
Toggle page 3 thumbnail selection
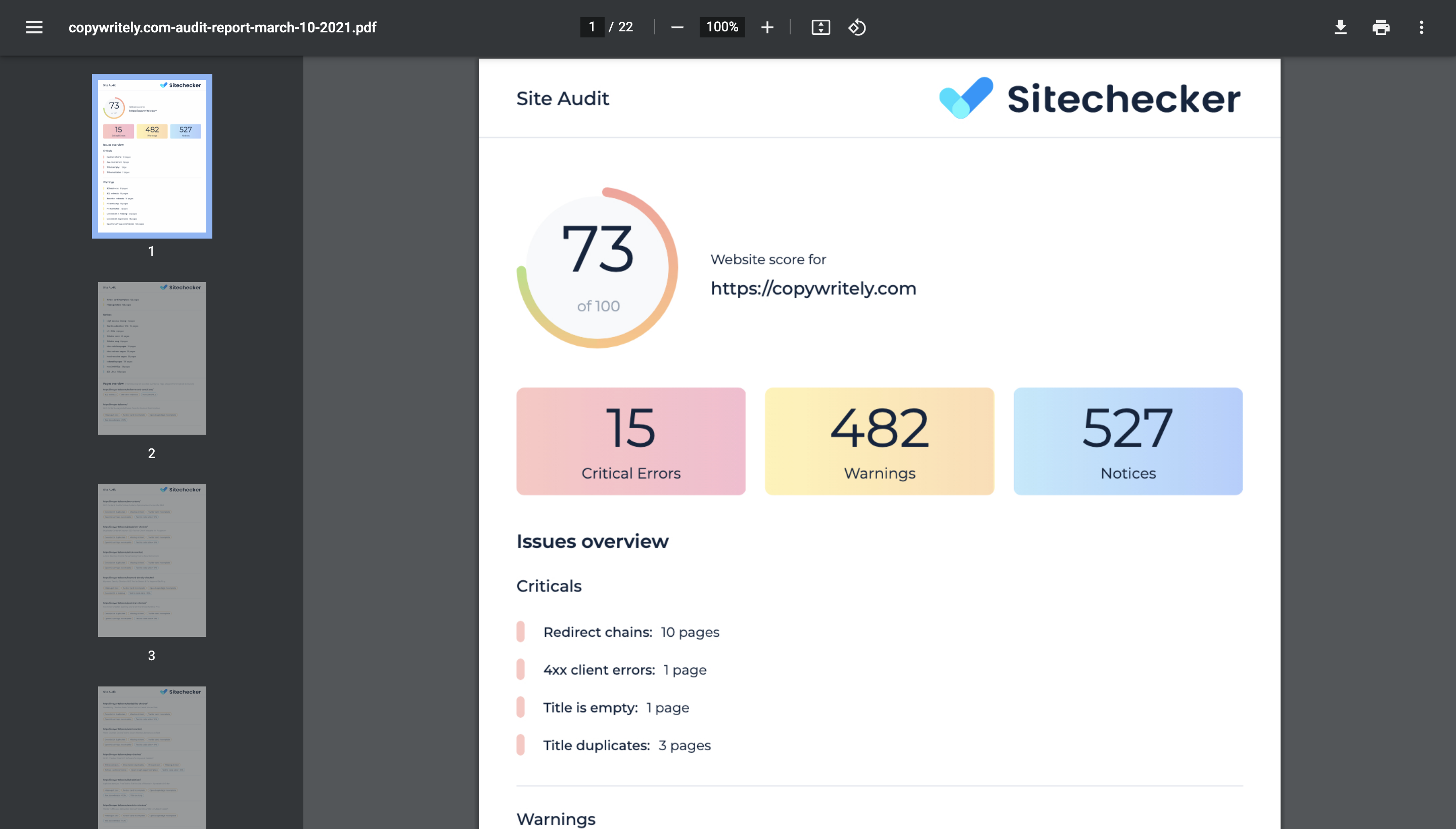coord(152,559)
